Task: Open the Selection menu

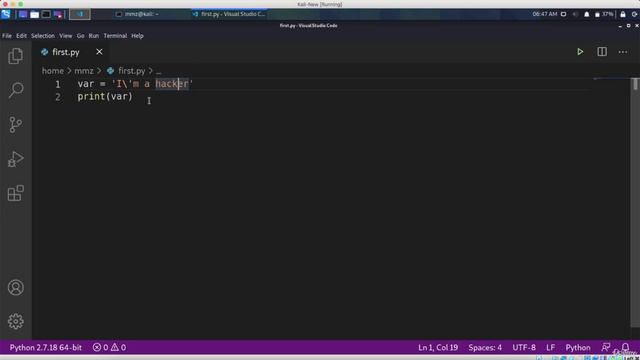Action: tap(43, 36)
